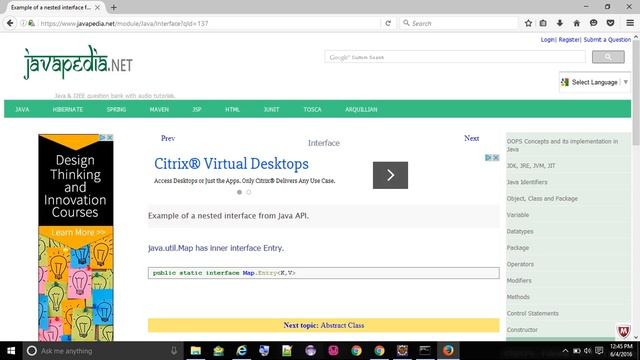This screenshot has height=360, width=640.
Task: Open the JAVA navigation menu
Action: coord(22,109)
